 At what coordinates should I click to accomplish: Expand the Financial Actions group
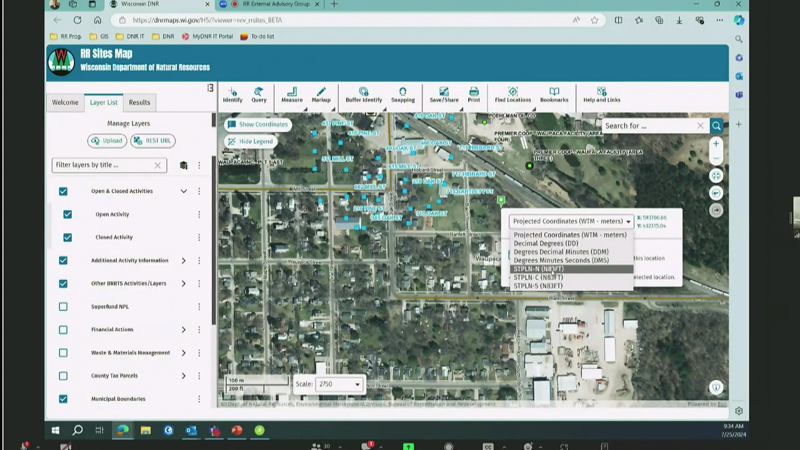click(184, 330)
